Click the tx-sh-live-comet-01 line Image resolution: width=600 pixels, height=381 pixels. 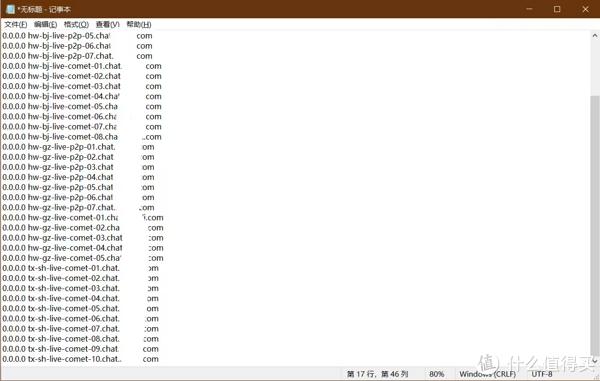coord(80,268)
